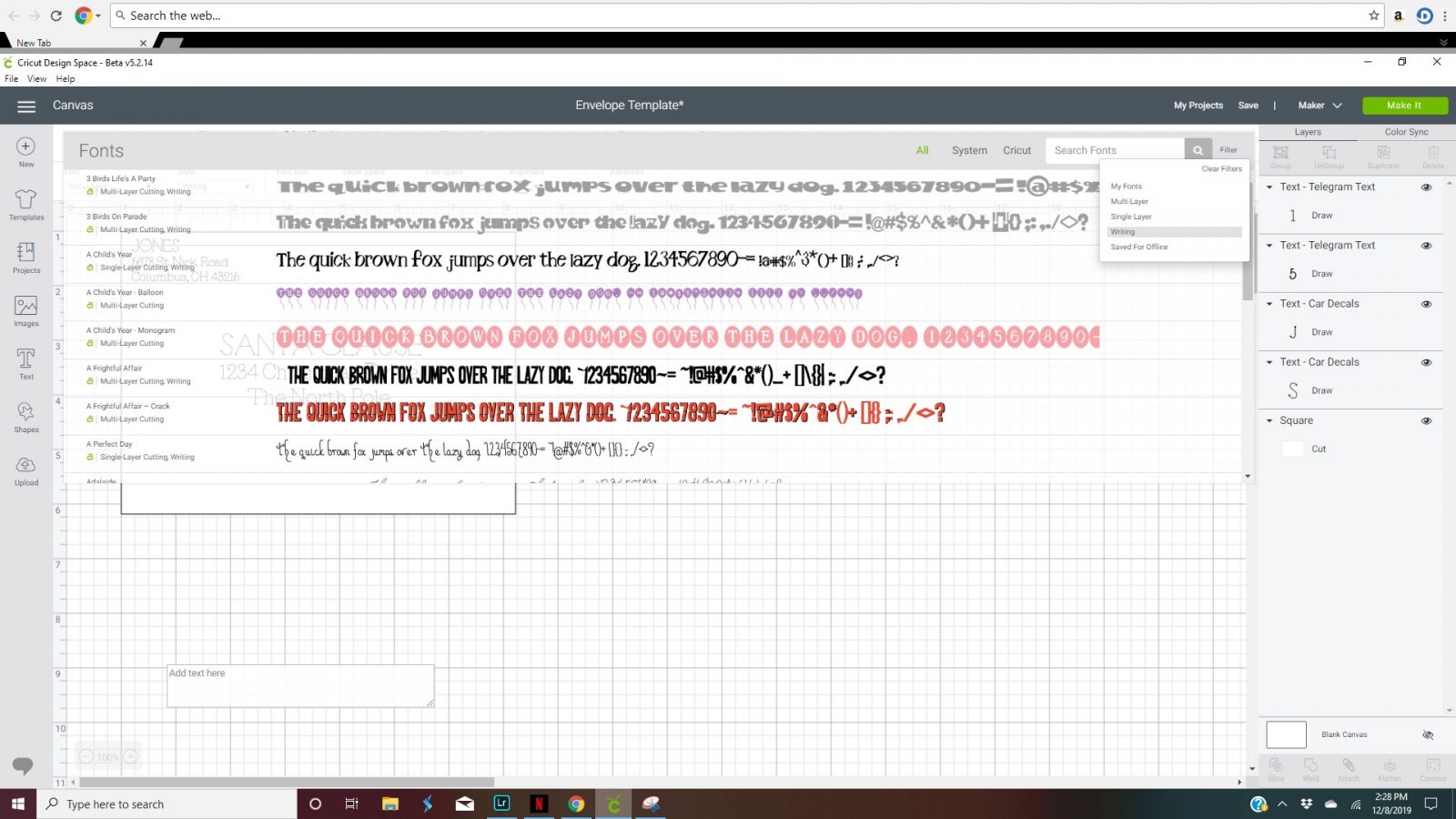Viewport: 1456px width, 819px height.
Task: Click Clear Filters link
Action: pos(1221,169)
